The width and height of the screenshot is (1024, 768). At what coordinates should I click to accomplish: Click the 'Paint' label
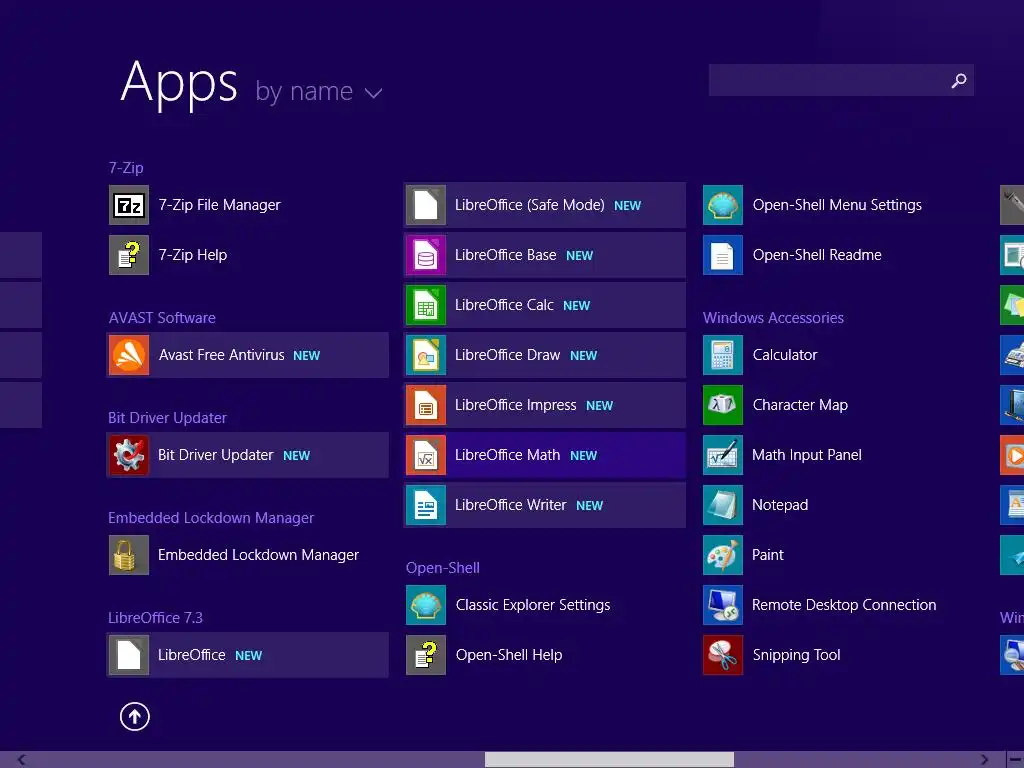click(x=767, y=555)
